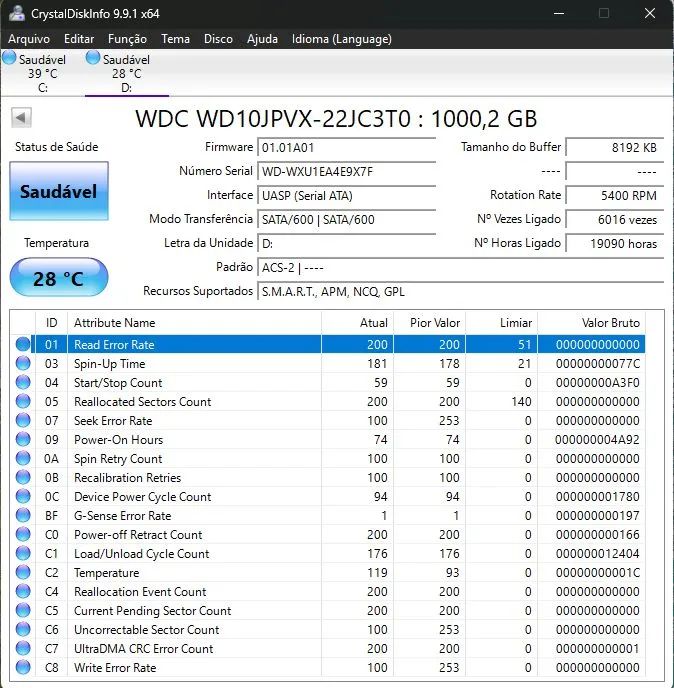674x688 pixels.
Task: Click the Pior Valor column header
Action: [430, 322]
